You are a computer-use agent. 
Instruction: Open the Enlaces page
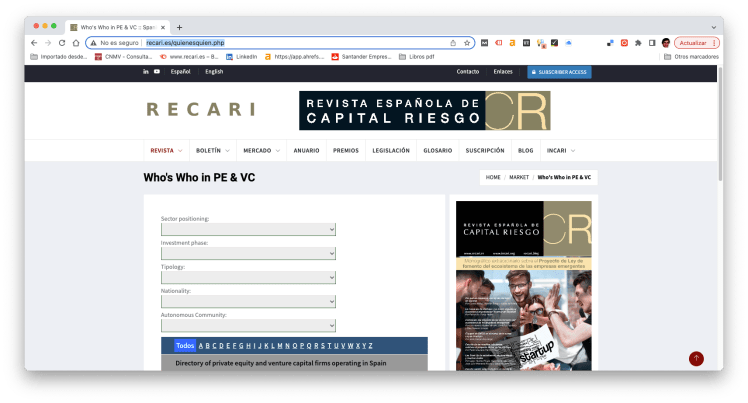tap(503, 72)
